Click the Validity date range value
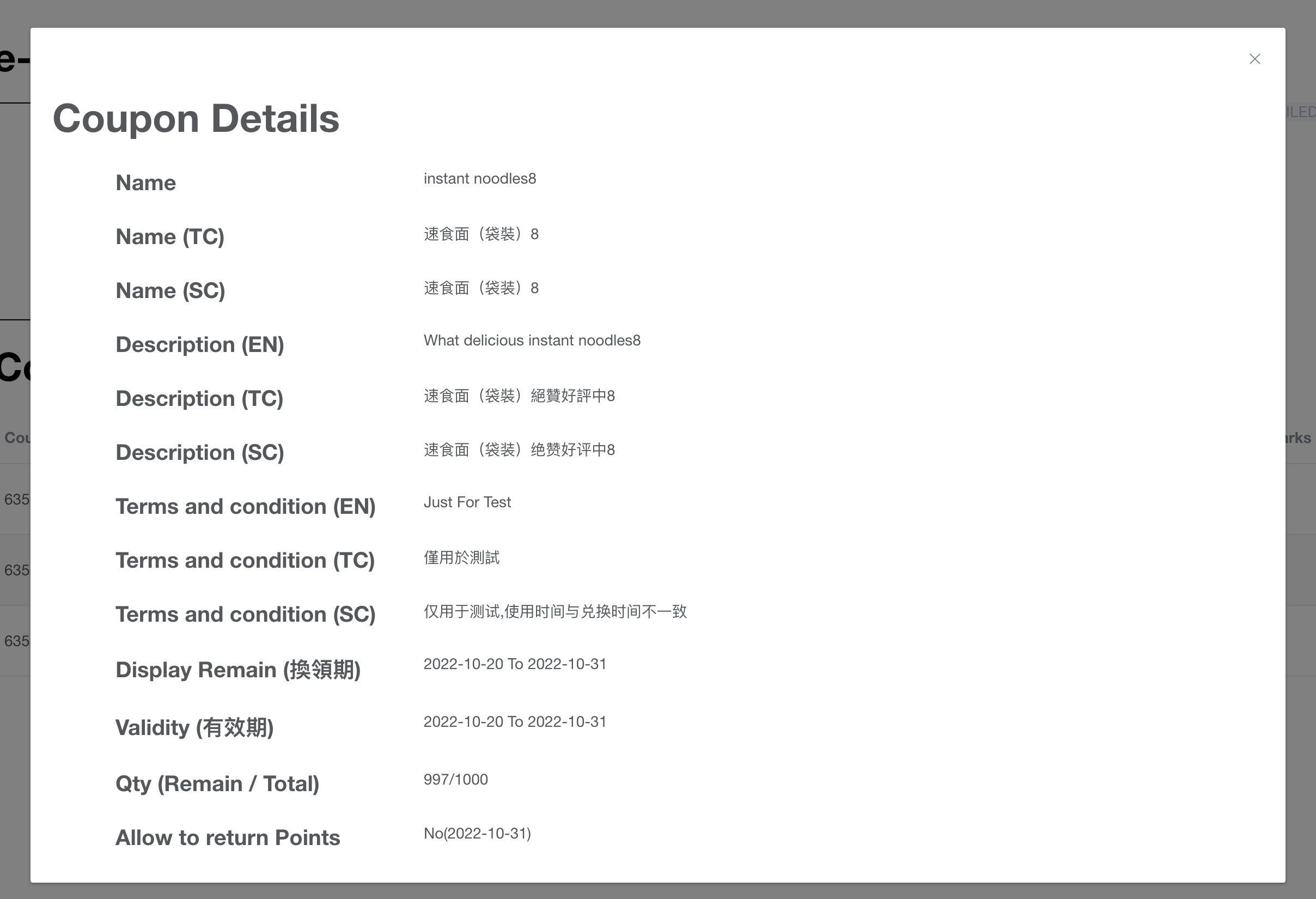The height and width of the screenshot is (899, 1316). pyautogui.click(x=515, y=722)
